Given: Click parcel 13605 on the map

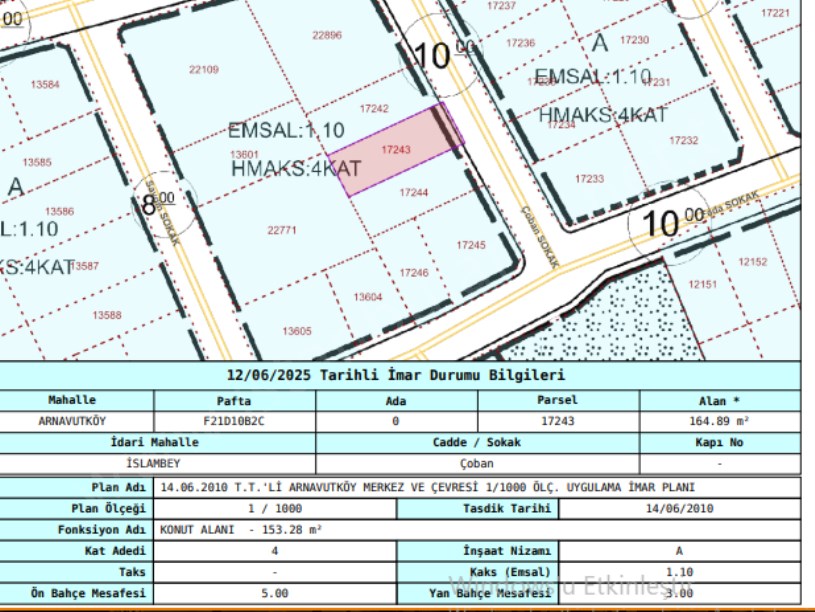Looking at the screenshot, I should point(297,331).
